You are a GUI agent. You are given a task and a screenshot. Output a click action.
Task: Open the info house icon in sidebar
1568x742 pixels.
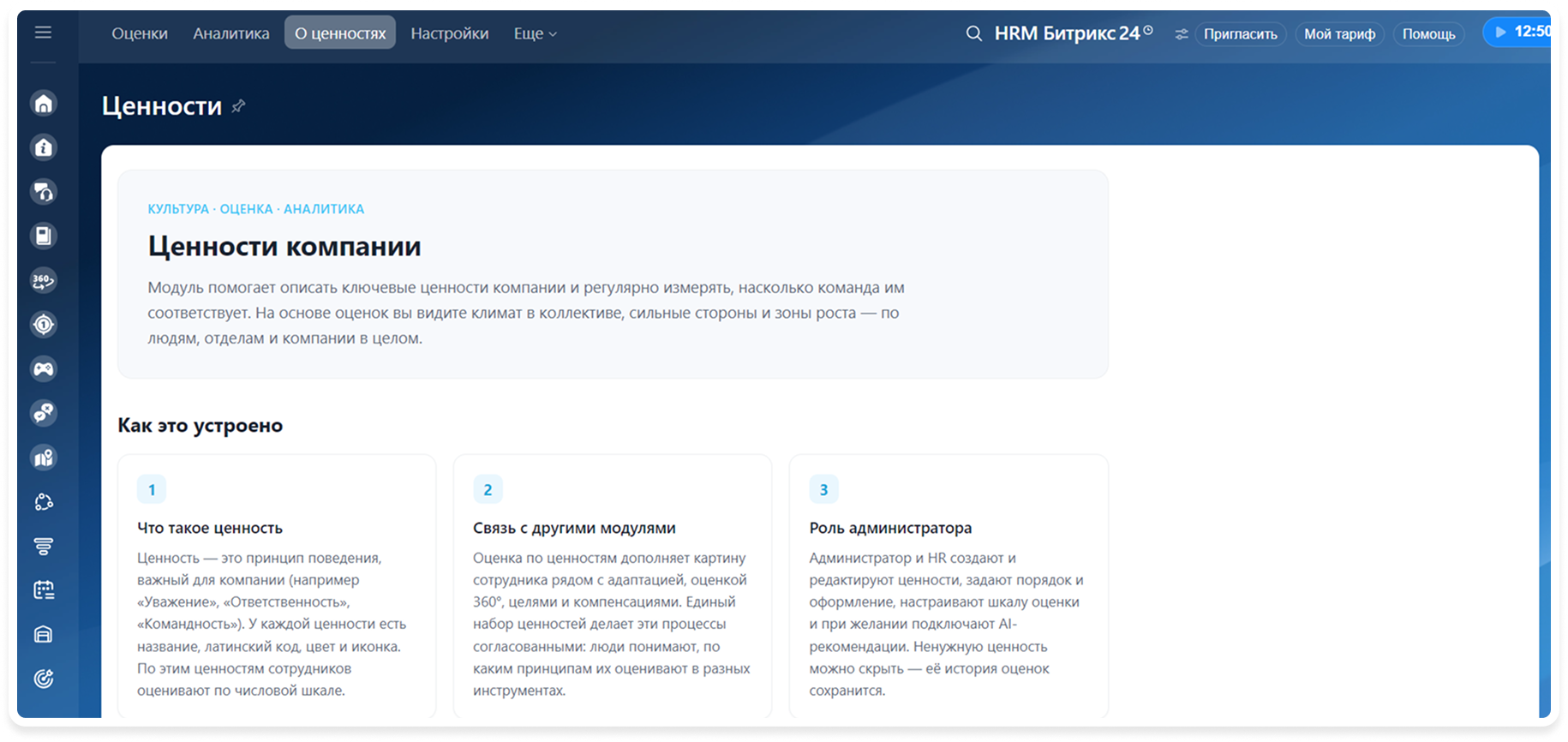click(44, 148)
